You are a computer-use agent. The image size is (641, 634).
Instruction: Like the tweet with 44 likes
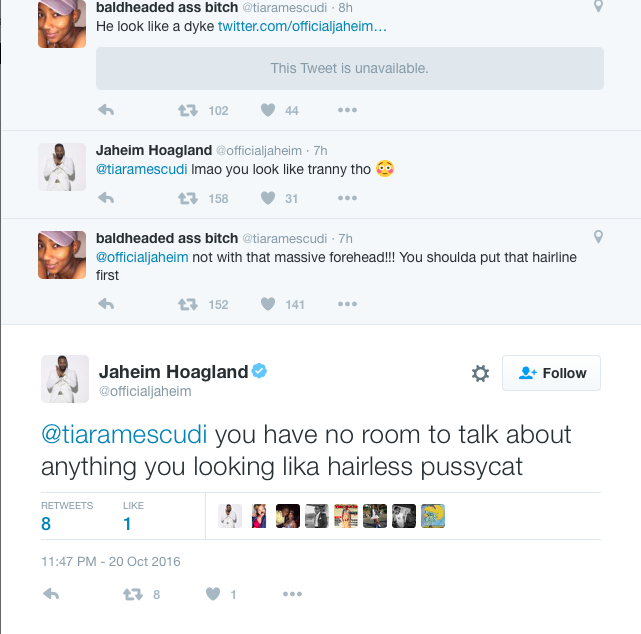click(x=268, y=110)
